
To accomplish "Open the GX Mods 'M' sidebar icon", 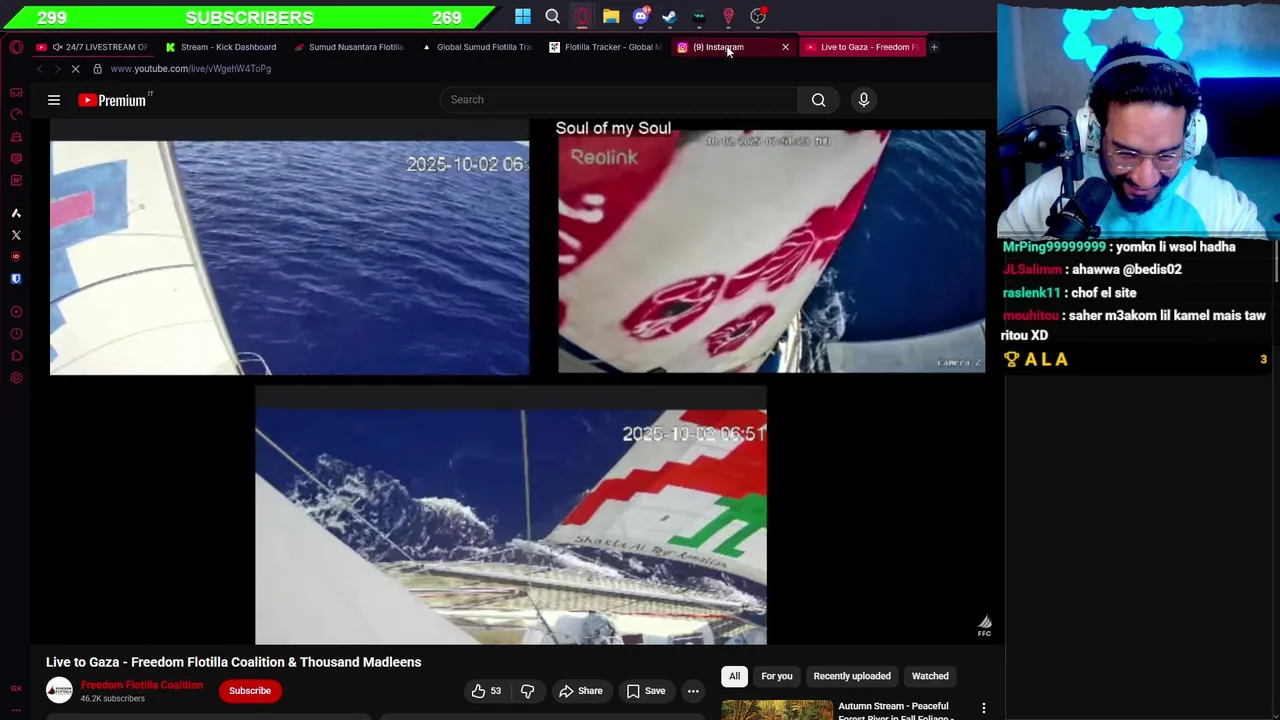I will click(x=16, y=180).
